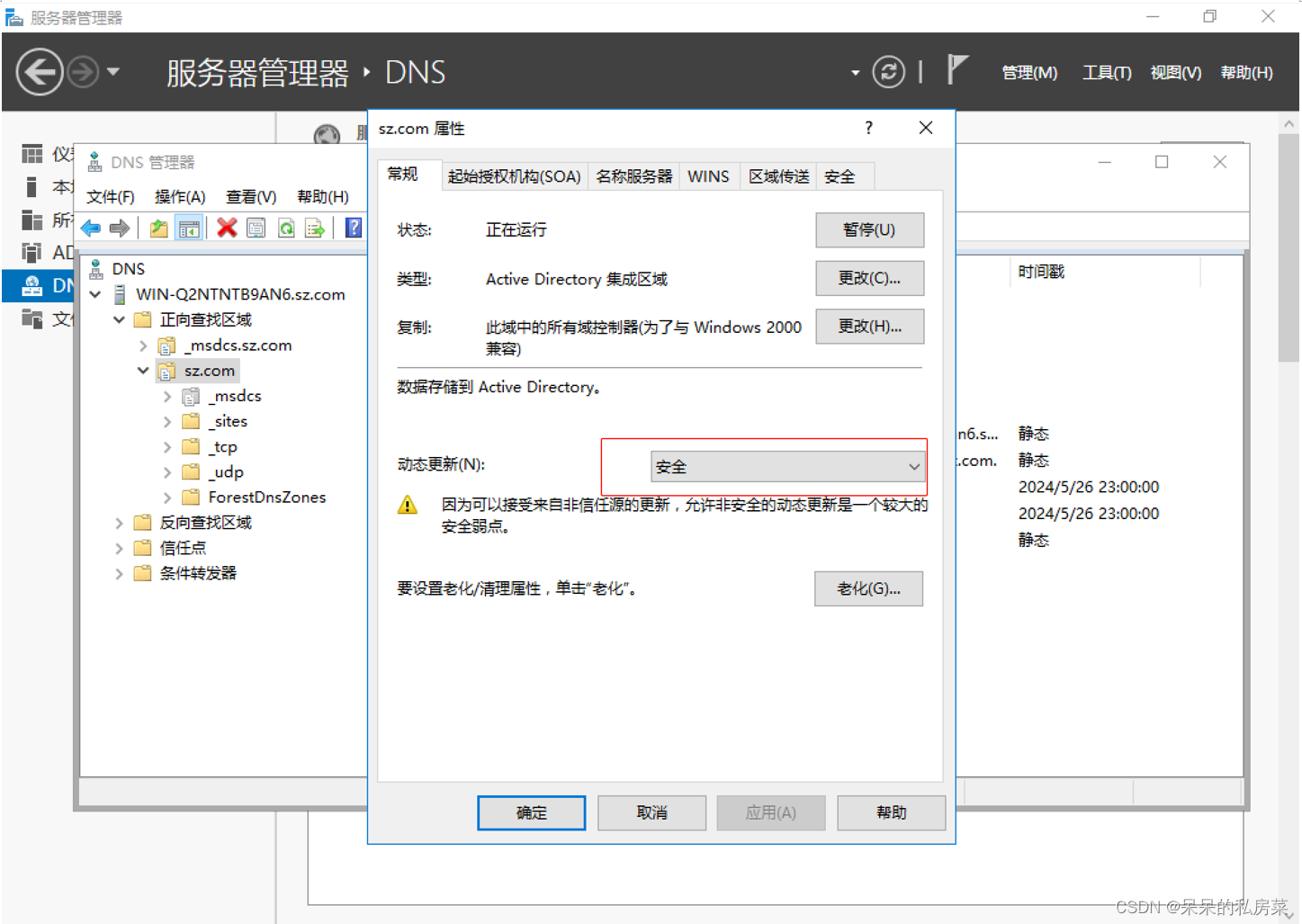Open the 文件(F) menu in DNS Manager
Image resolution: width=1302 pixels, height=924 pixels.
(111, 196)
